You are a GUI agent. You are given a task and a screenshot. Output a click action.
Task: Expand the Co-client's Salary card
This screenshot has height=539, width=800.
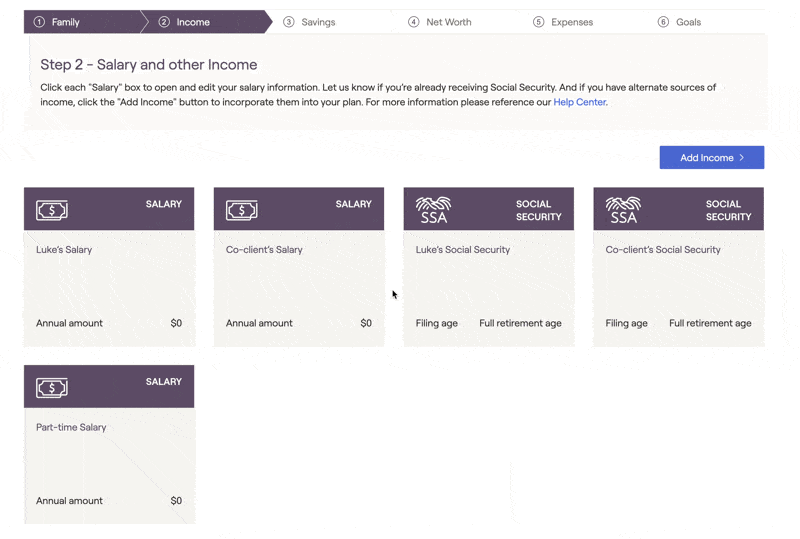[x=299, y=267]
